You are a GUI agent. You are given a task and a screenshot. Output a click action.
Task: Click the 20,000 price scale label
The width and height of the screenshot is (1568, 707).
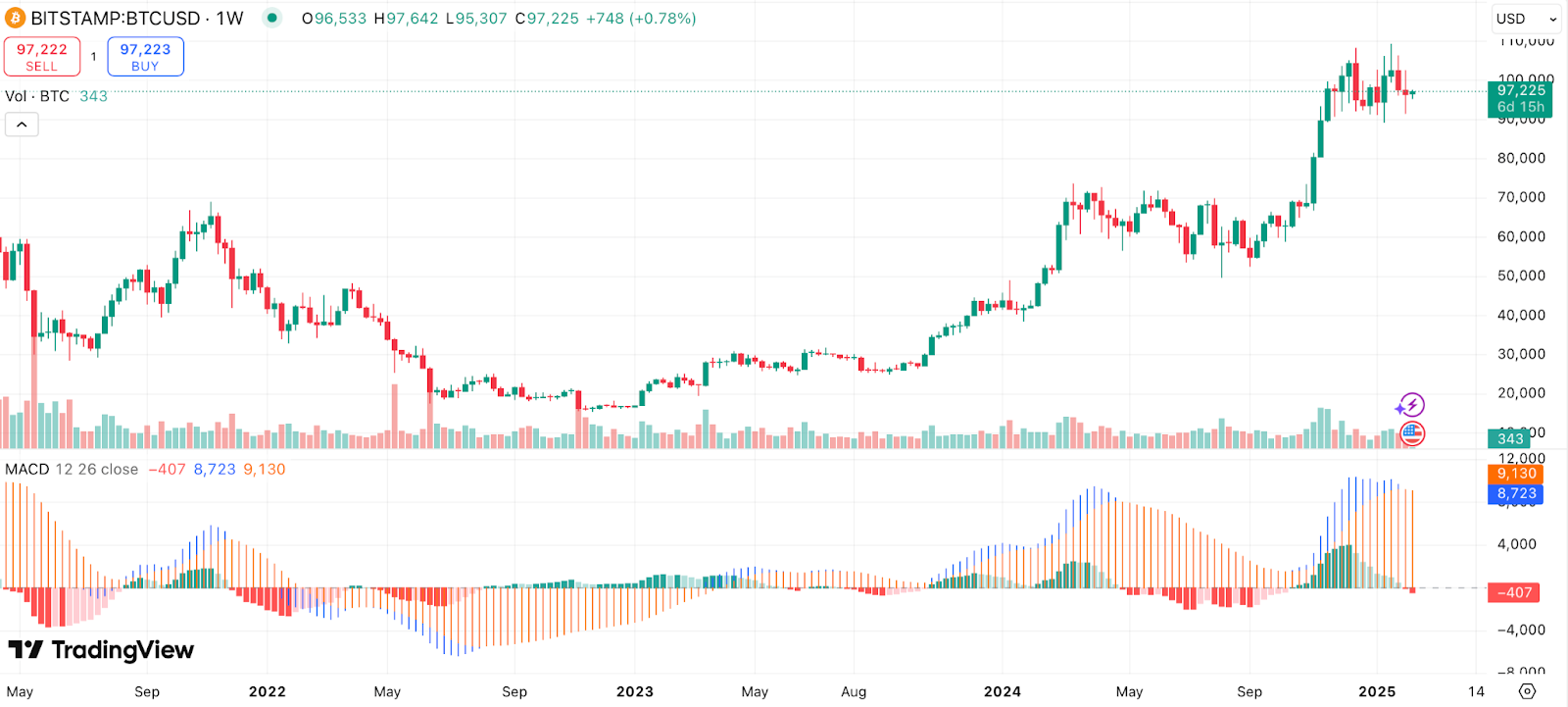pyautogui.click(x=1521, y=393)
